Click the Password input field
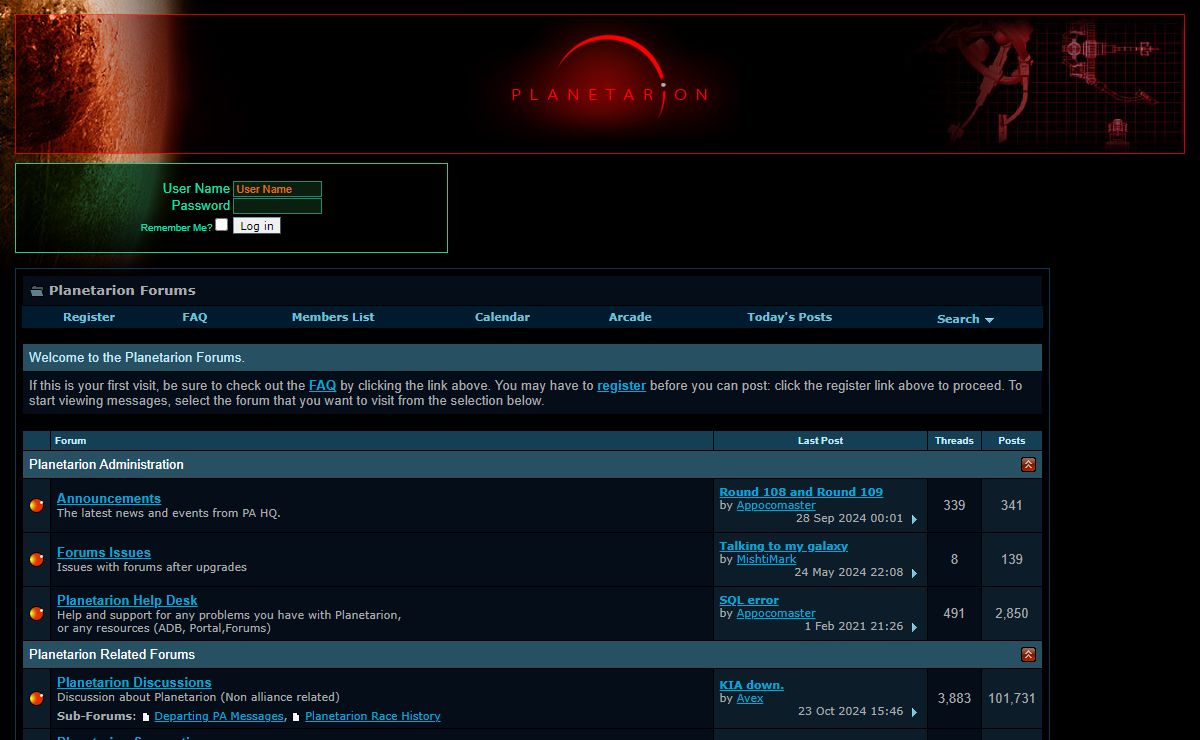1200x740 pixels. [277, 206]
